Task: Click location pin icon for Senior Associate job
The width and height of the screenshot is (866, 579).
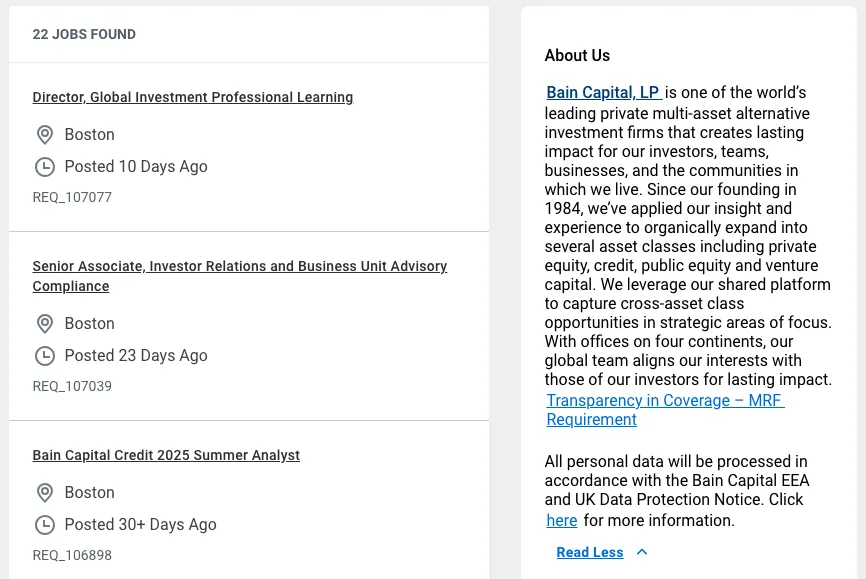Action: tap(45, 324)
